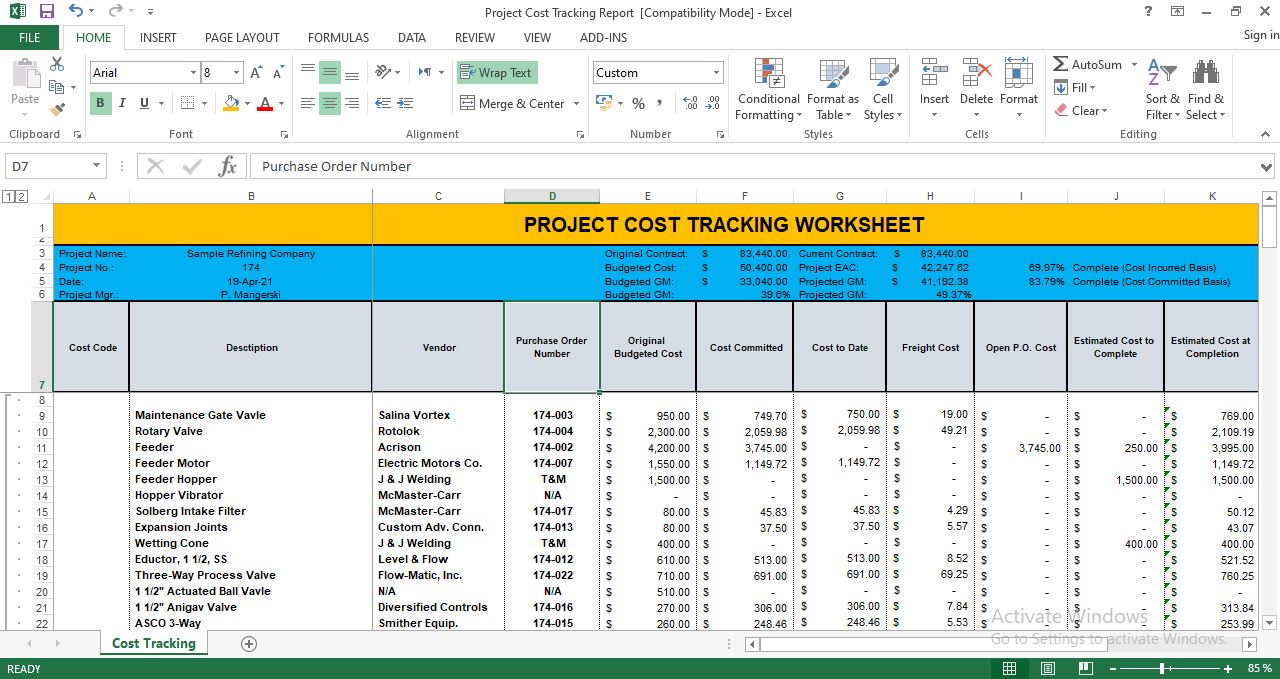Apply Percent Style

638,103
